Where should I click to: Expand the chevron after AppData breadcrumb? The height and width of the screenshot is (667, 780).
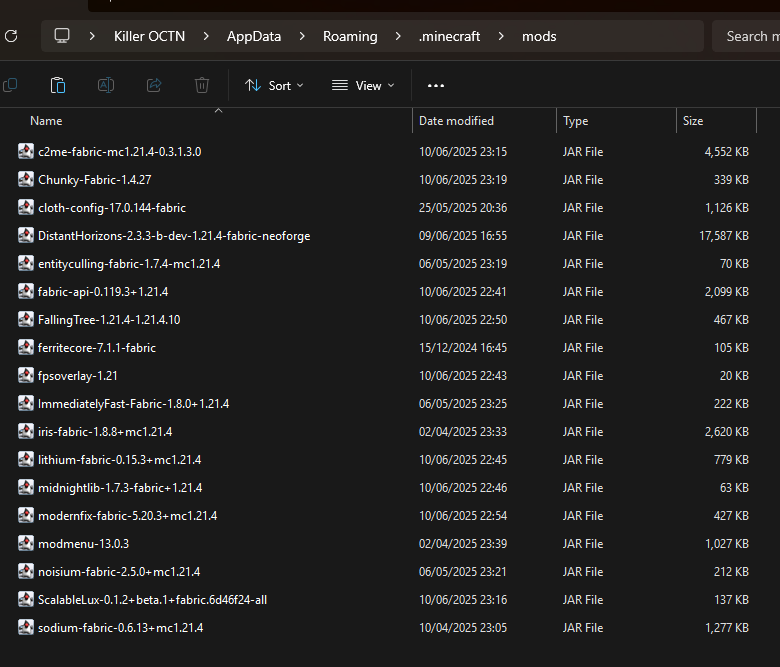tap(302, 36)
